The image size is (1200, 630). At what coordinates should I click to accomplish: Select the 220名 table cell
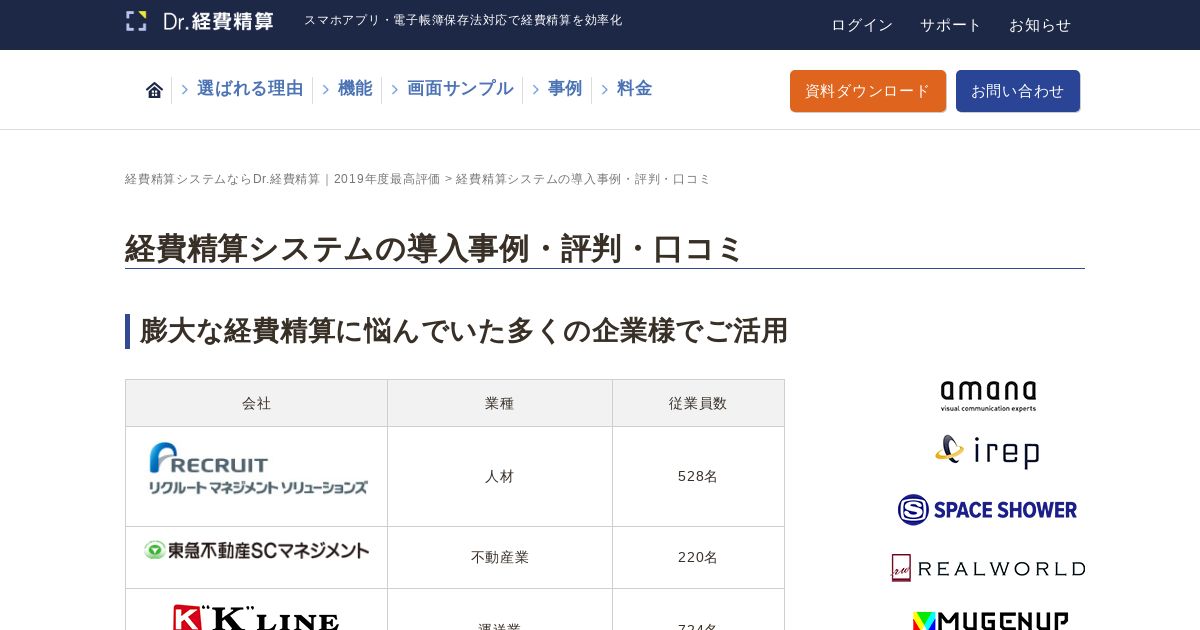point(698,558)
